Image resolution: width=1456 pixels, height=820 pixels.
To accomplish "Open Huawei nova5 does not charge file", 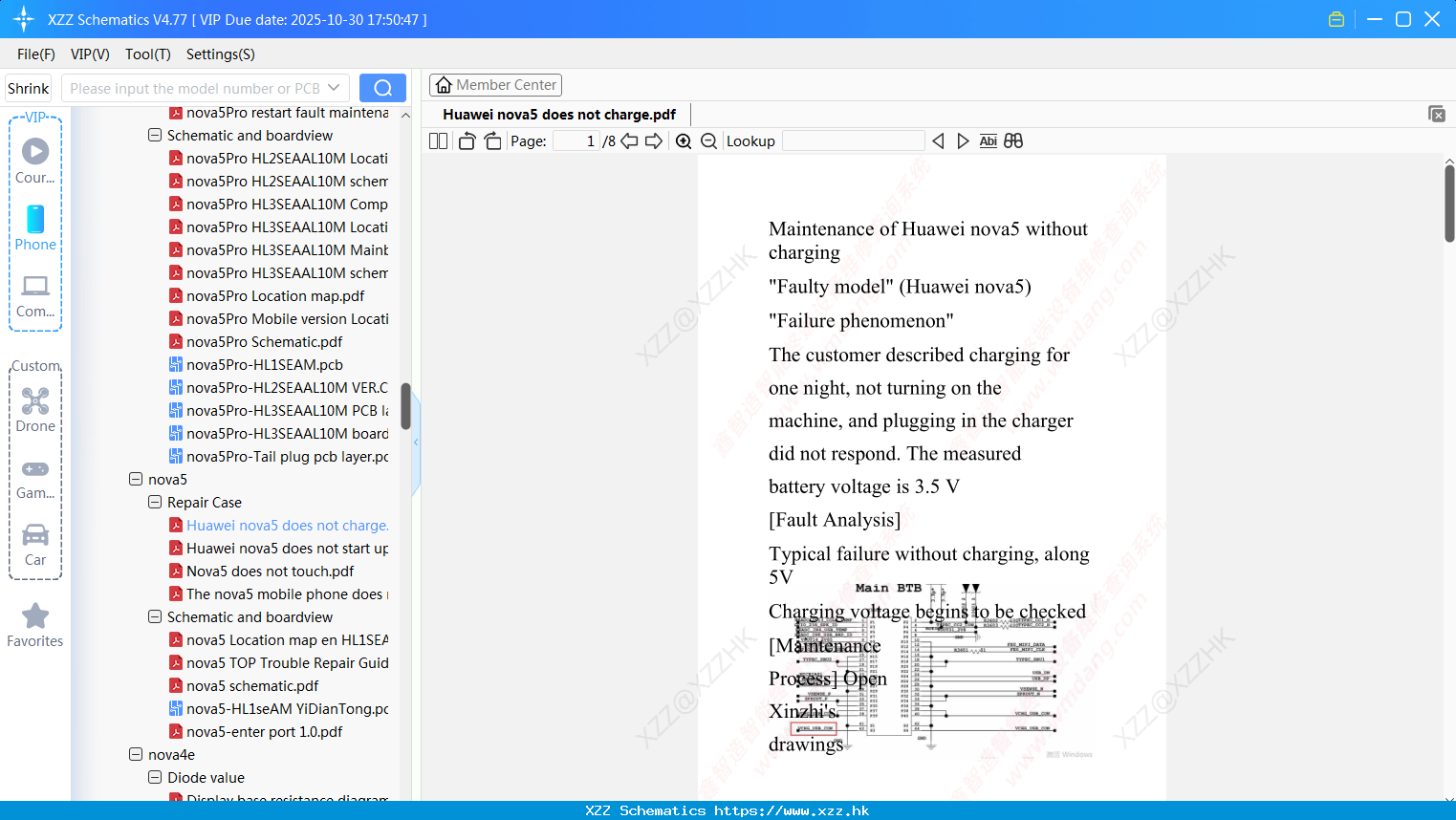I will coord(278,526).
